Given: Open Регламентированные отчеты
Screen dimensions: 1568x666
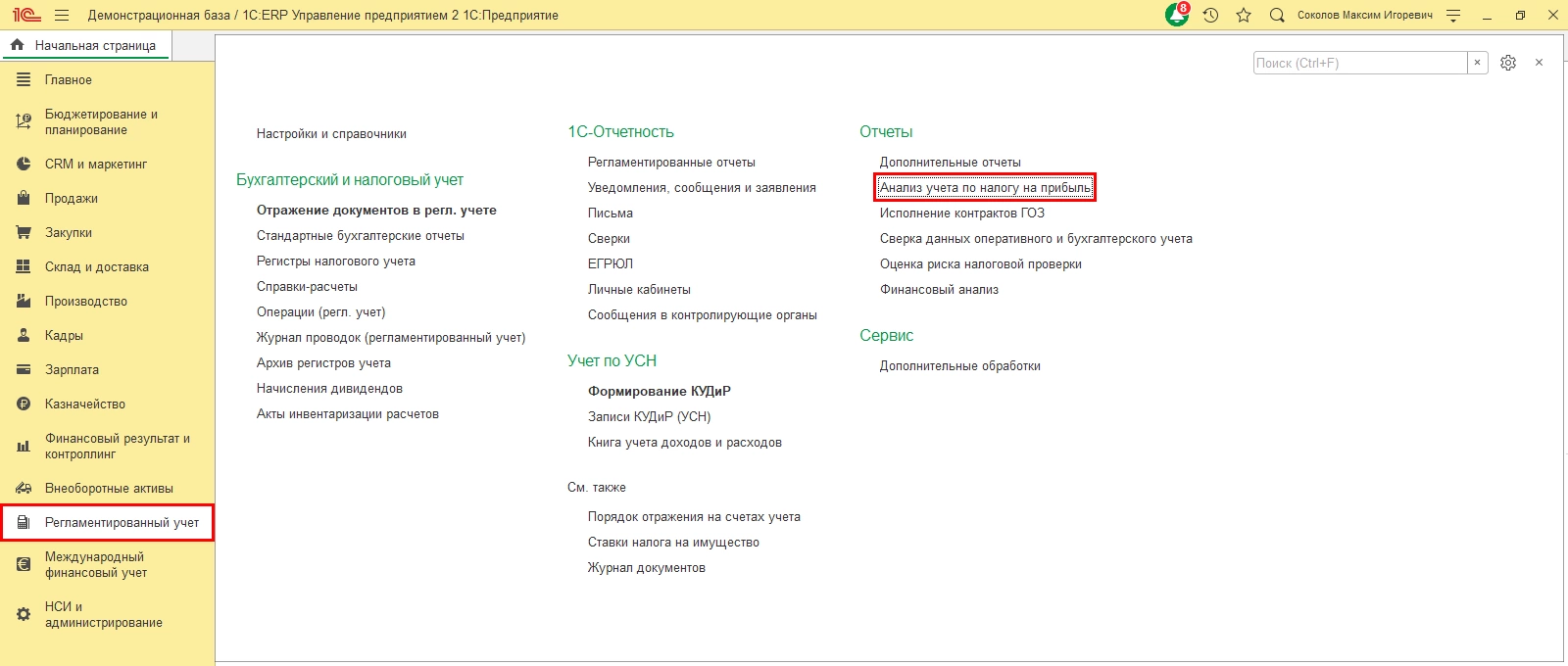Looking at the screenshot, I should pos(671,162).
